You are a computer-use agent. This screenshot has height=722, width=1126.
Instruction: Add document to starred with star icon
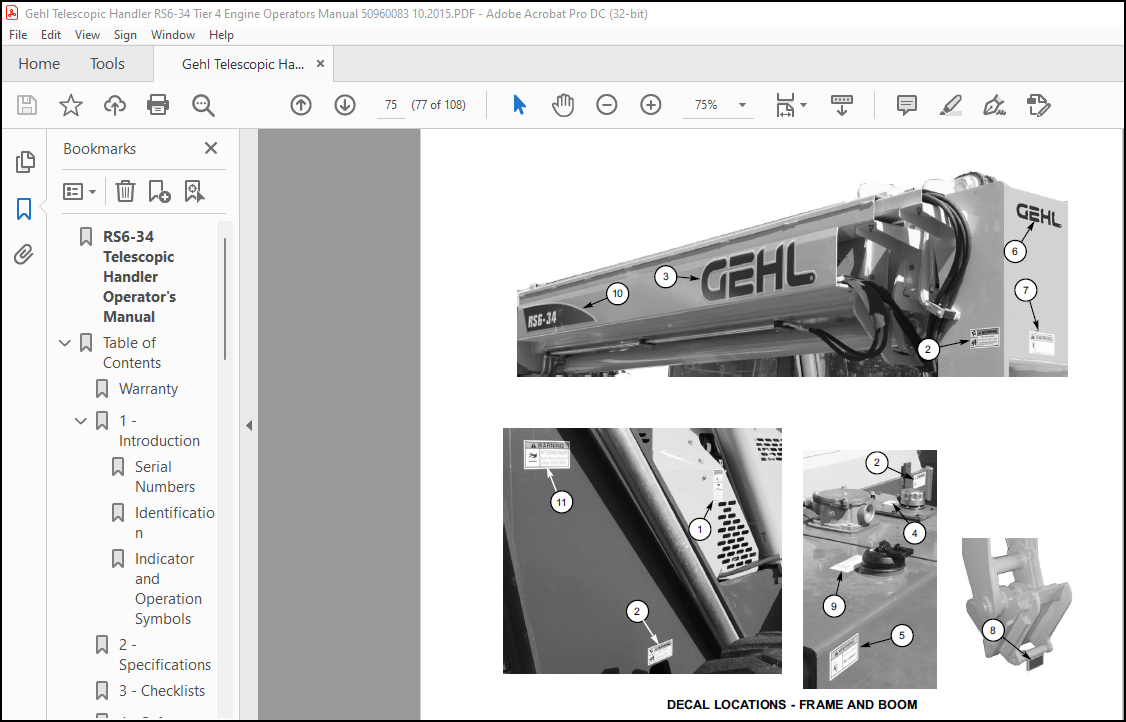point(70,105)
